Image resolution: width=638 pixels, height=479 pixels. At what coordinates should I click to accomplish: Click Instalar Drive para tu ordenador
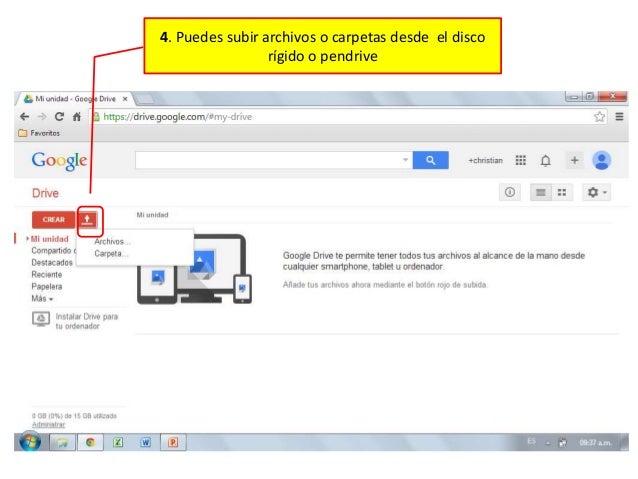(75, 321)
